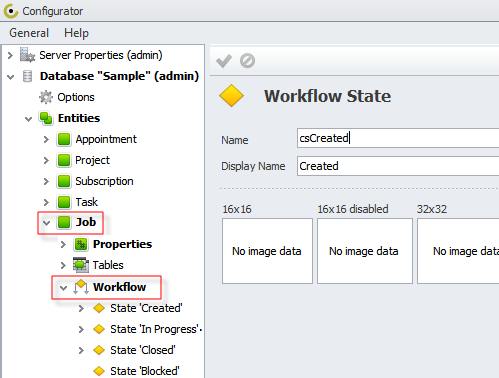Screen dimensions: 499x378
Task: Click the Workflow diagram icon
Action: tap(81, 287)
